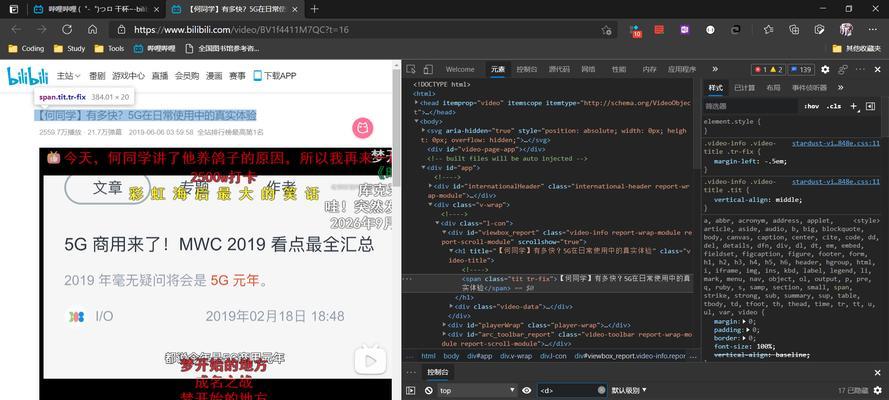Open Coding bookmarks folder
Screen dimensions: 889x400
pyautogui.click(x=26, y=49)
